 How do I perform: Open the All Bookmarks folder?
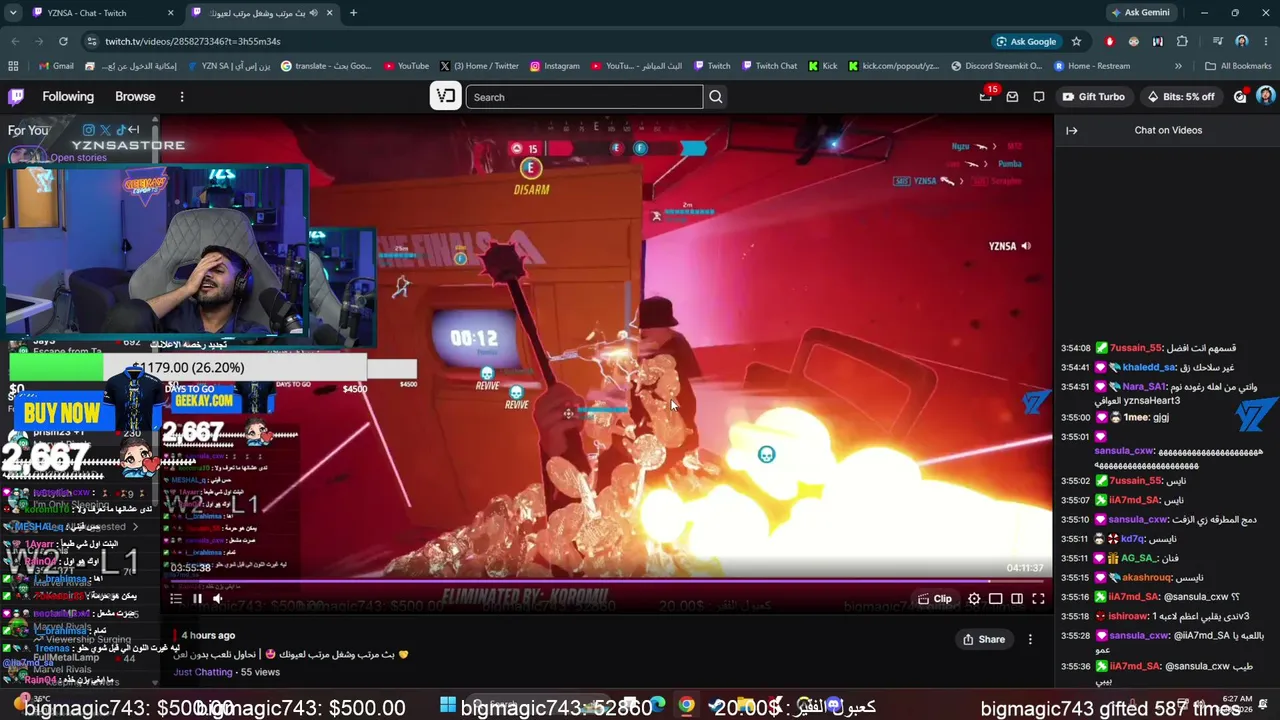[1238, 66]
